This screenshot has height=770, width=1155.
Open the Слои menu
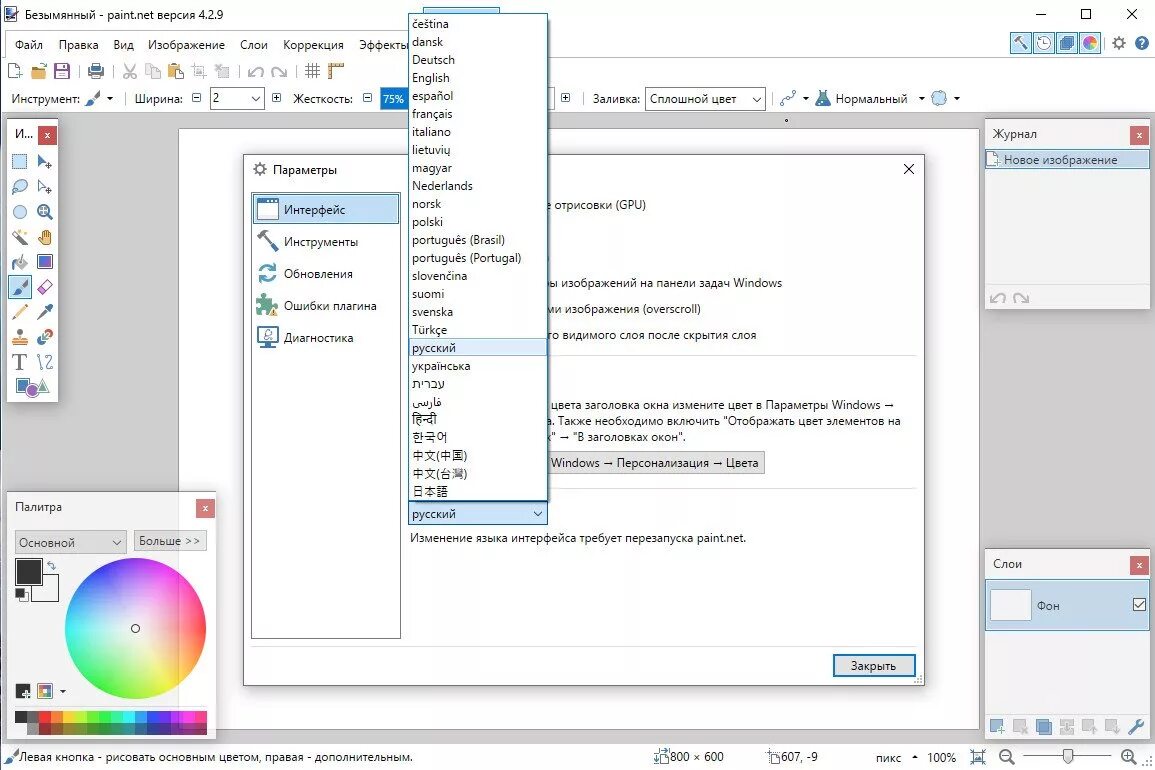[x=254, y=45]
